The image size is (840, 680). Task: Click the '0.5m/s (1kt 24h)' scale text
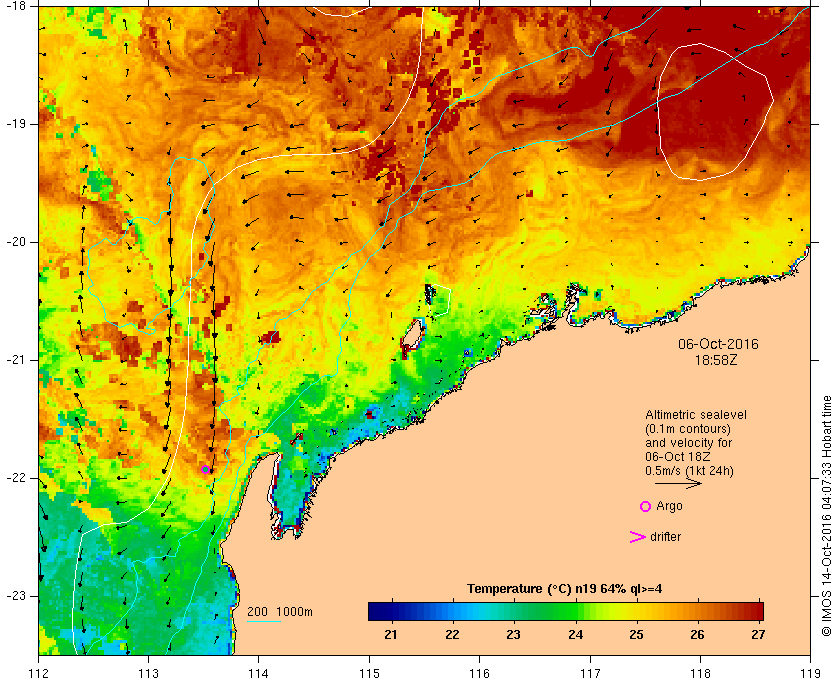click(689, 471)
